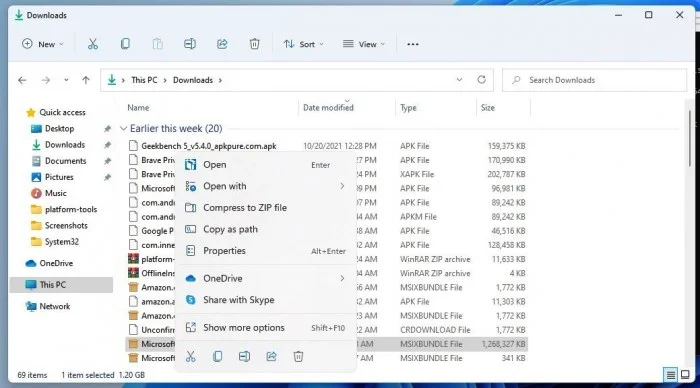This screenshot has width=700, height=388.
Task: Expand the recent locations dropdown arrow
Action: 66,80
